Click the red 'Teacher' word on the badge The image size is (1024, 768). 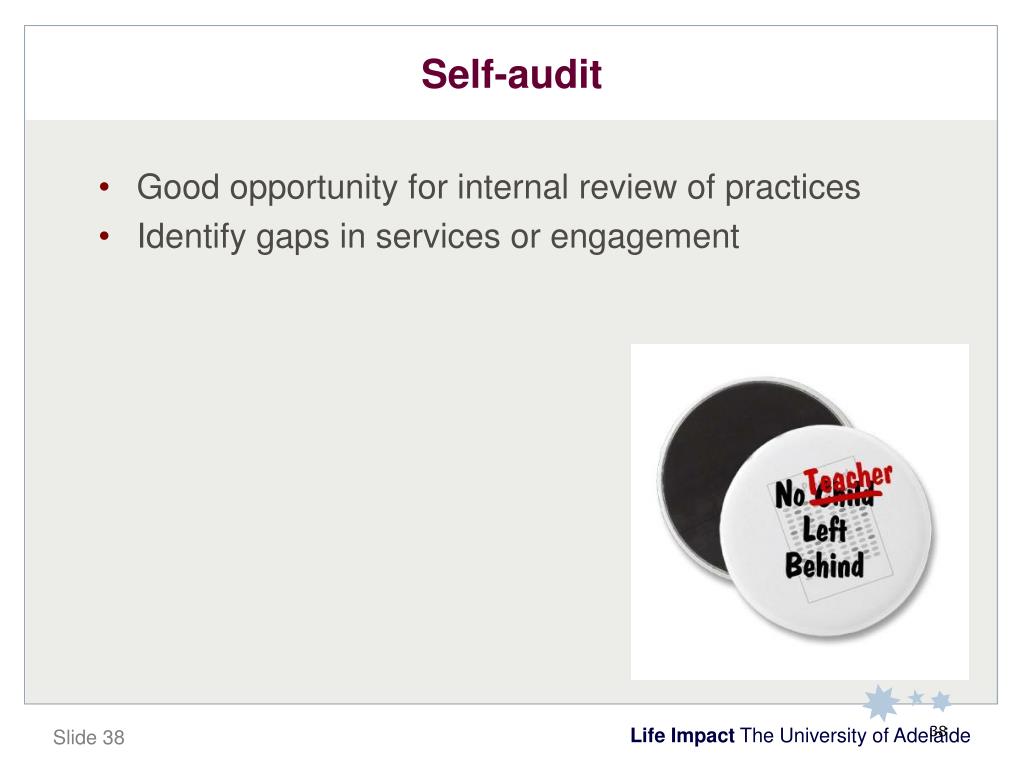point(848,479)
